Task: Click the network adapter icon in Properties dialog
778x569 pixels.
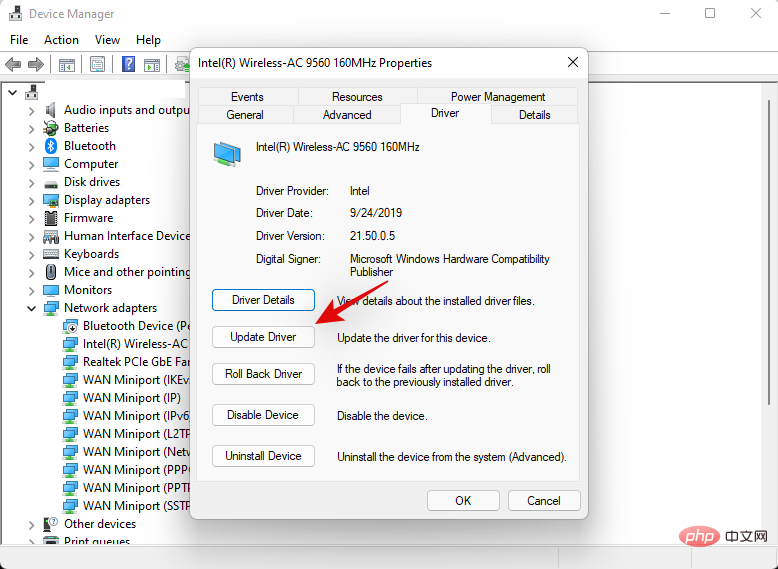Action: click(x=227, y=154)
